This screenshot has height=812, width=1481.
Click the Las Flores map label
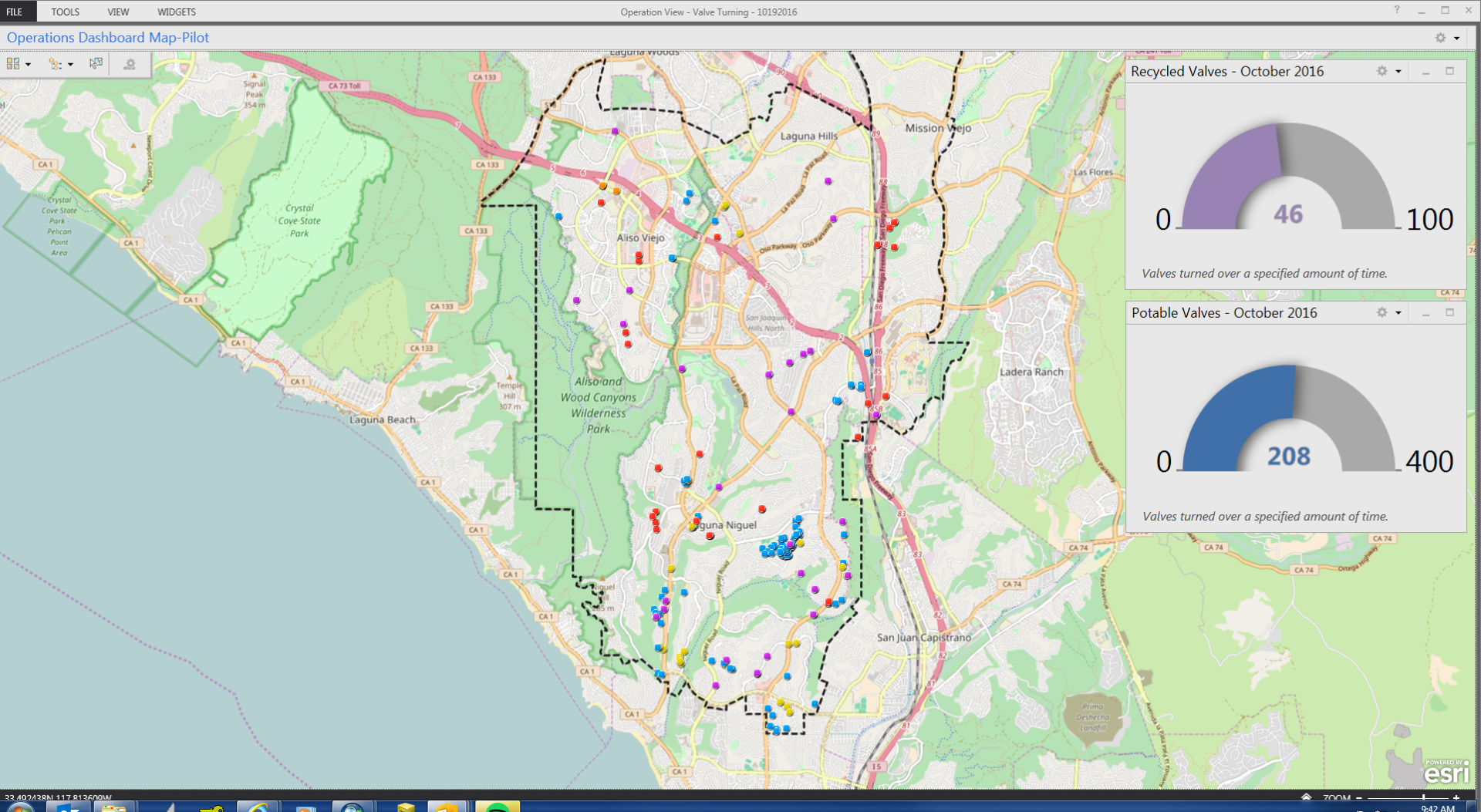tap(1093, 172)
